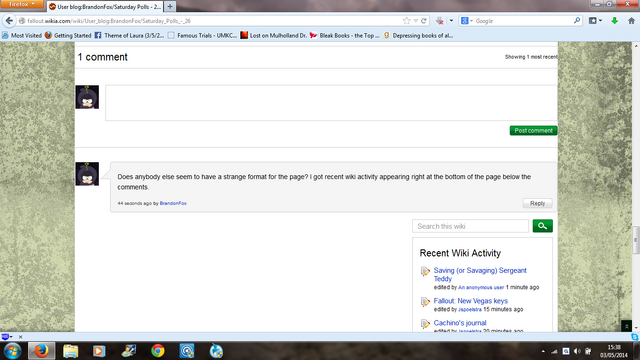Open the Windows Start orb
Screen dimensions: 640x360
click(12, 351)
